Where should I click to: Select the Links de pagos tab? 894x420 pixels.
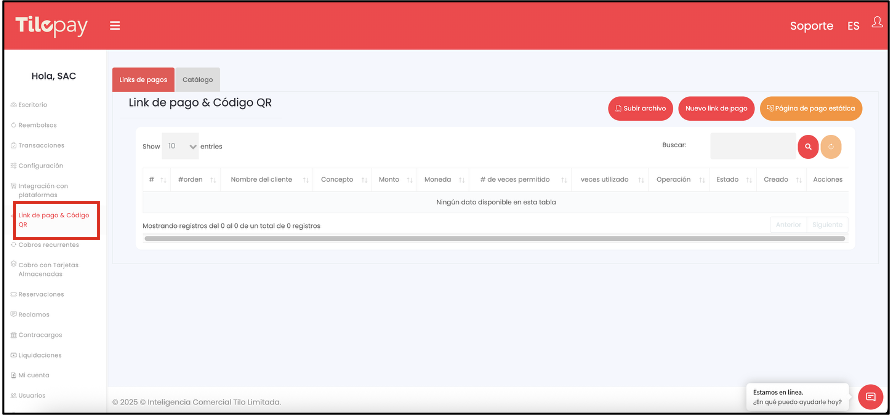point(143,80)
